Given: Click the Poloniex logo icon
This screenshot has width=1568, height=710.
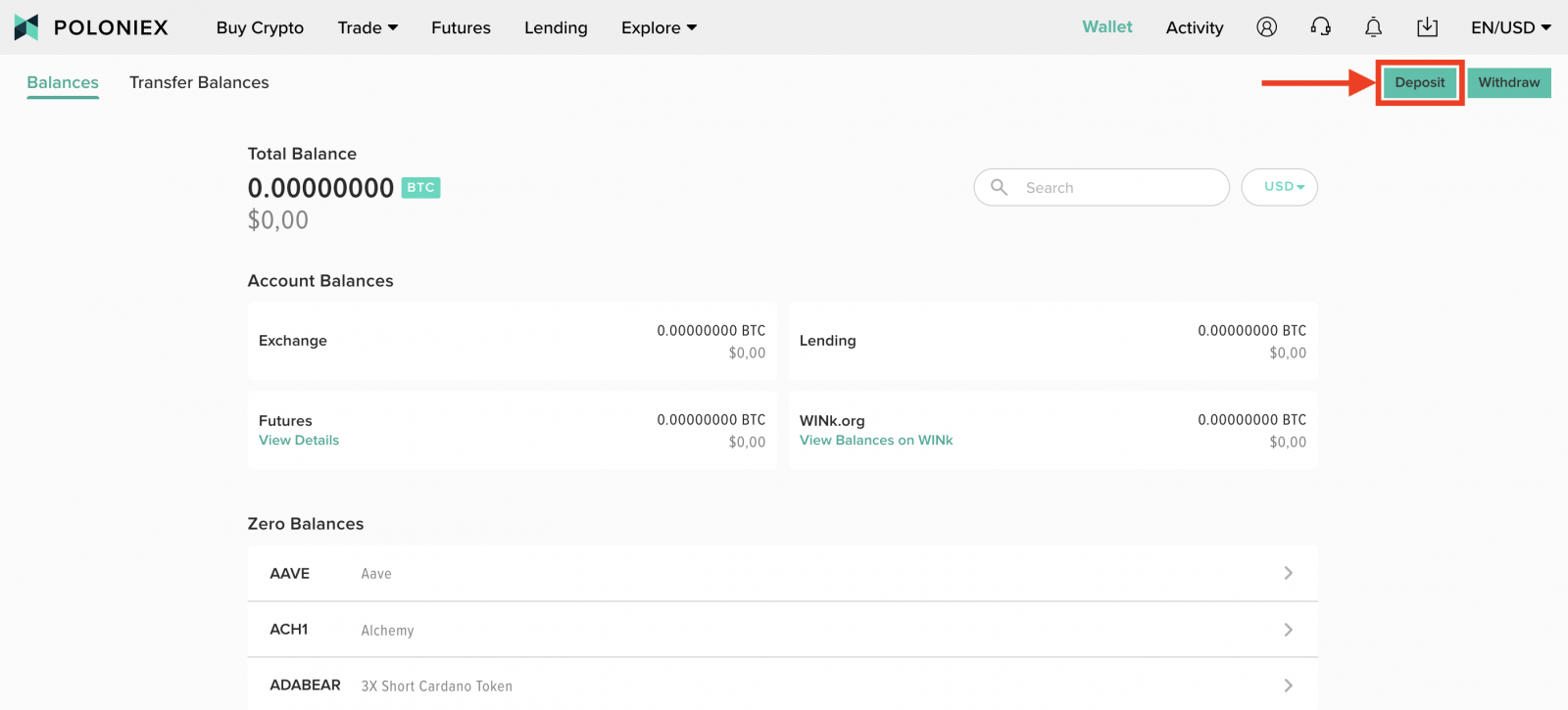Looking at the screenshot, I should click(26, 27).
